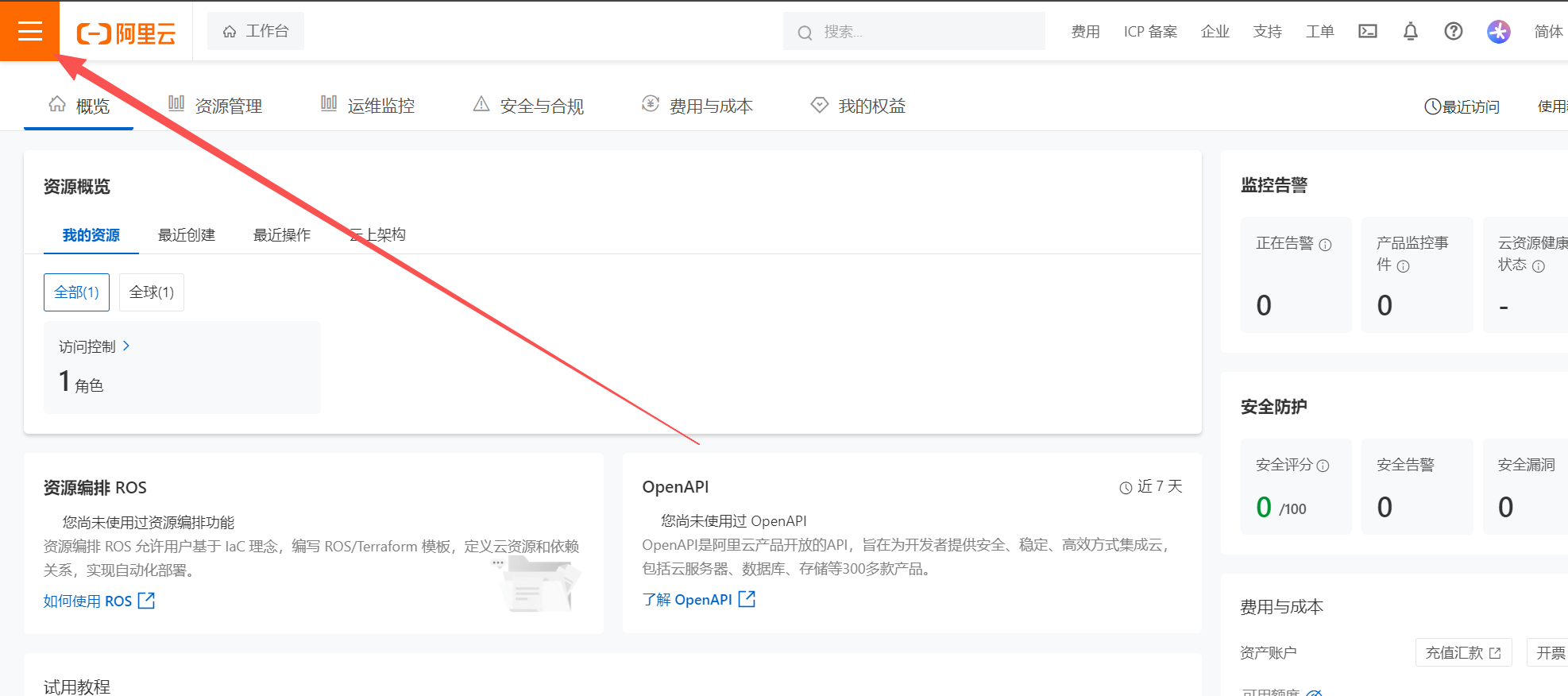Open the 安全告警 count card

pos(1417,486)
